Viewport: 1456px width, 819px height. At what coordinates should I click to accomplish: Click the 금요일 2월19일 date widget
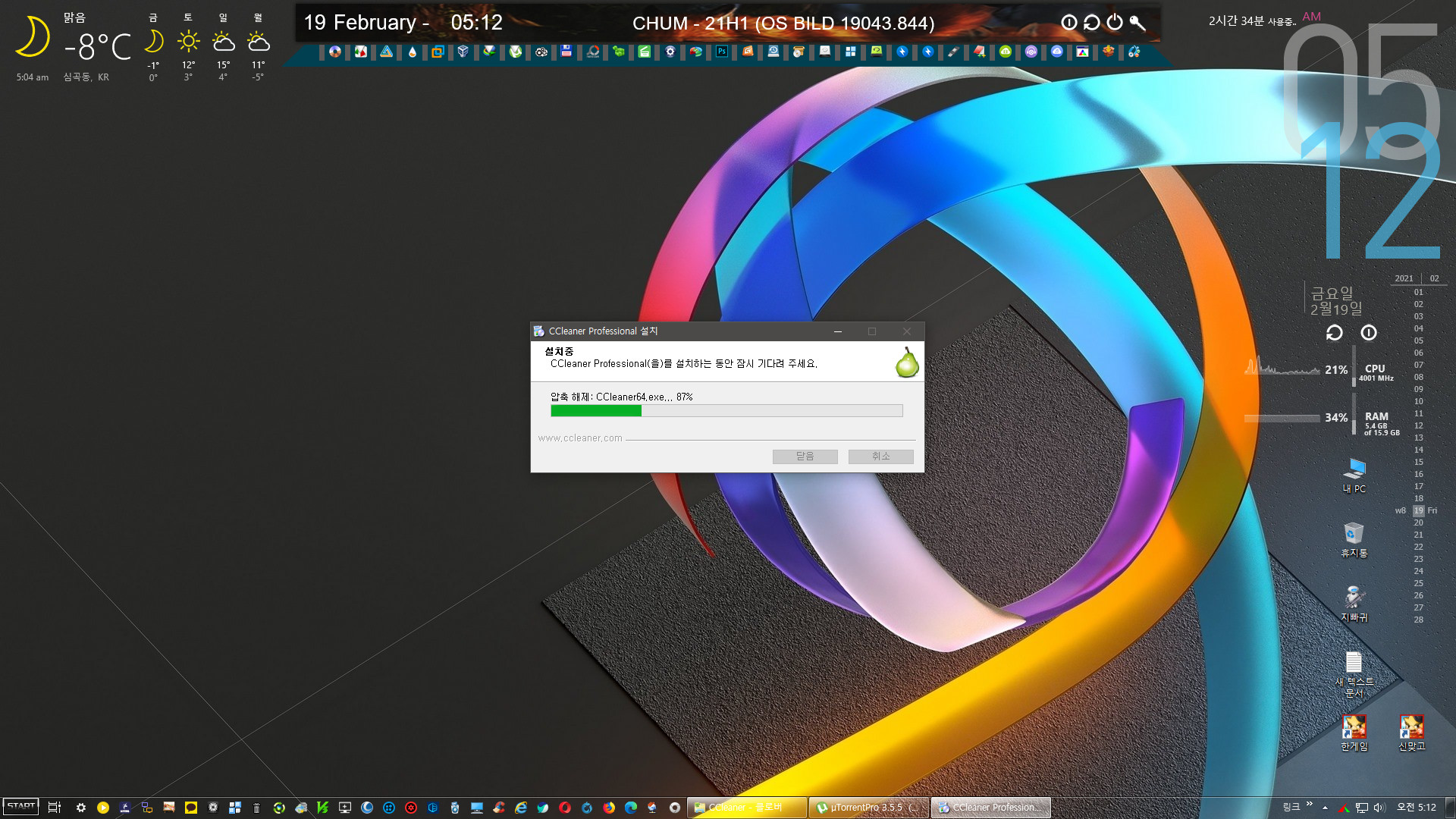point(1336,300)
